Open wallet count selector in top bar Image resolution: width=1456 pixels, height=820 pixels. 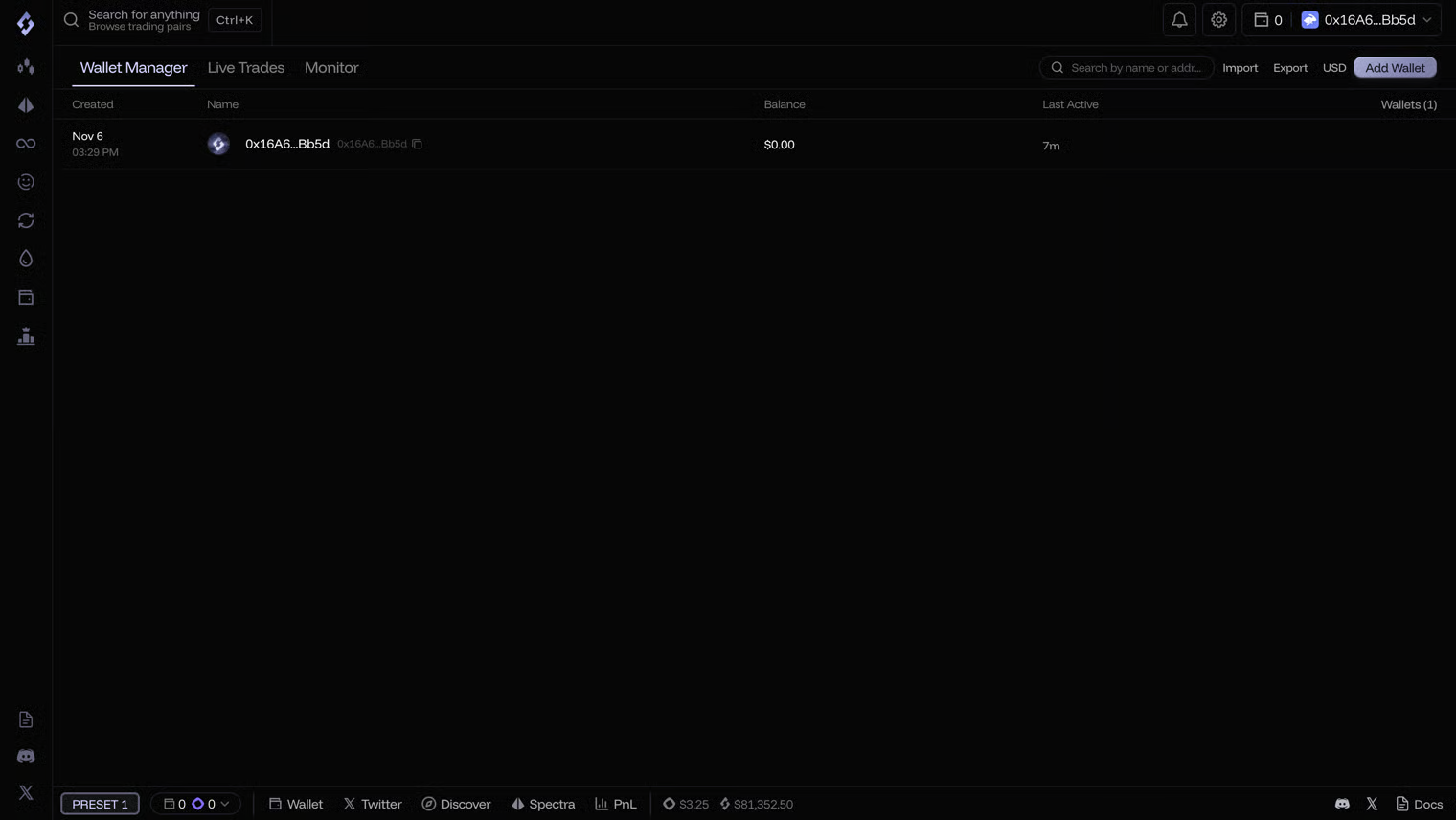pos(1268,20)
